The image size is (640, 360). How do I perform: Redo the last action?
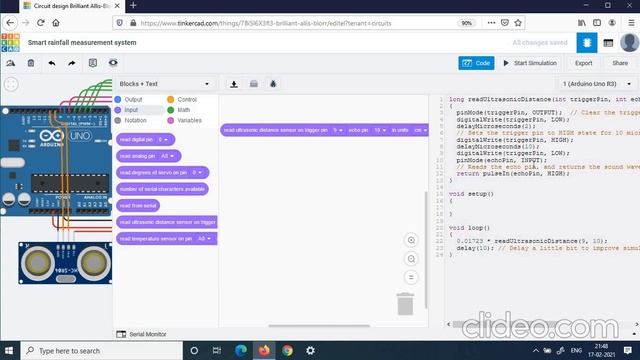coord(72,63)
